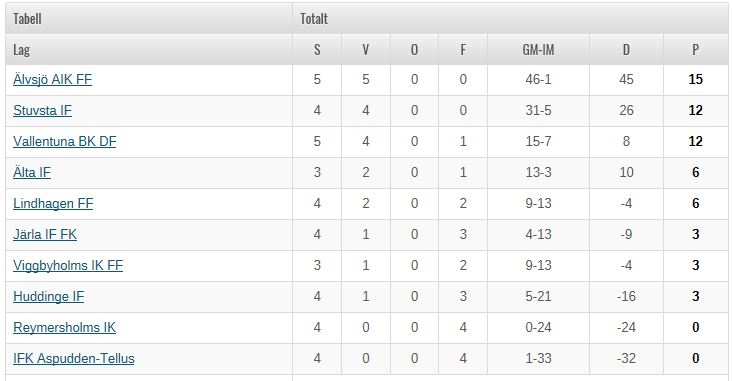Image resolution: width=732 pixels, height=381 pixels.
Task: Select the Älta IF team link
Action: (32, 172)
